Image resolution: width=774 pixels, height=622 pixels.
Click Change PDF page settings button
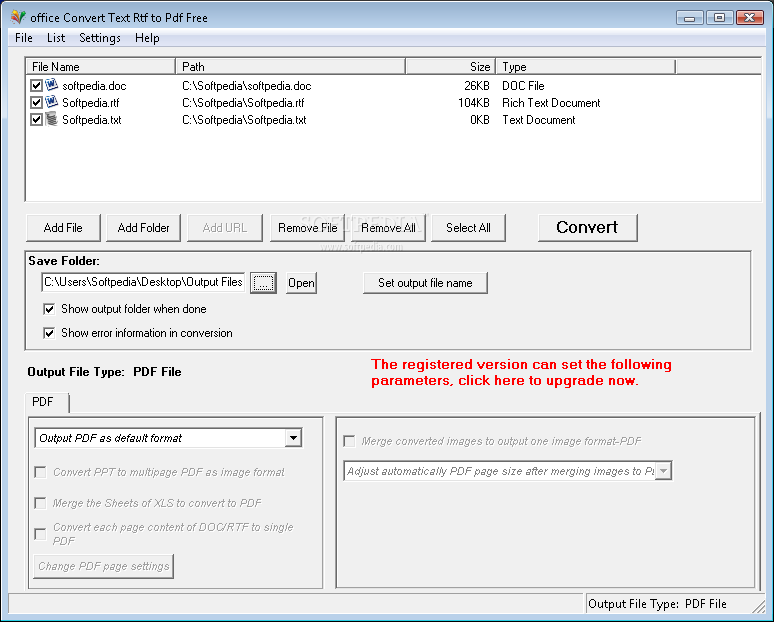click(x=104, y=566)
